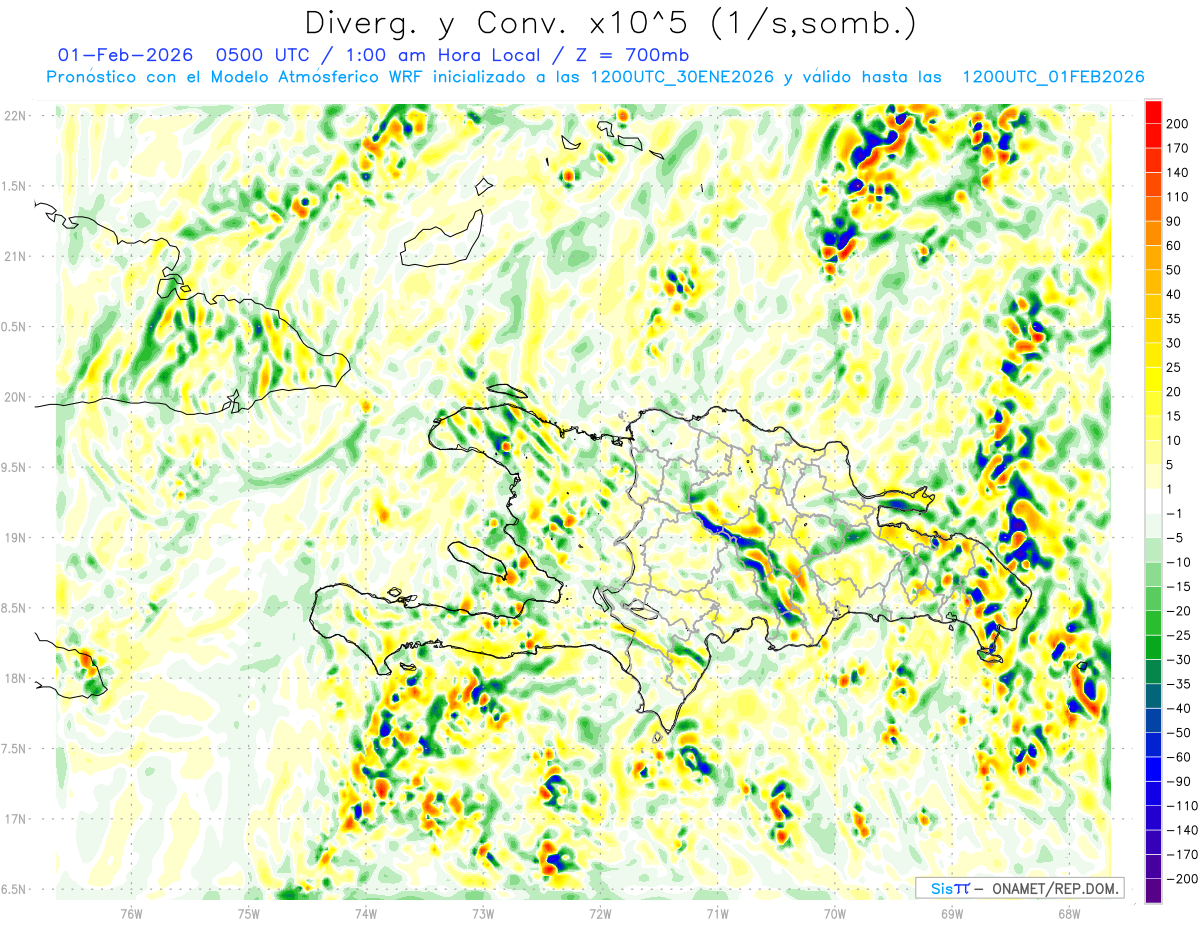Click the '1200UTC_30ENE2026' initialization time
Screen dimensions: 1200x927
coord(682,77)
